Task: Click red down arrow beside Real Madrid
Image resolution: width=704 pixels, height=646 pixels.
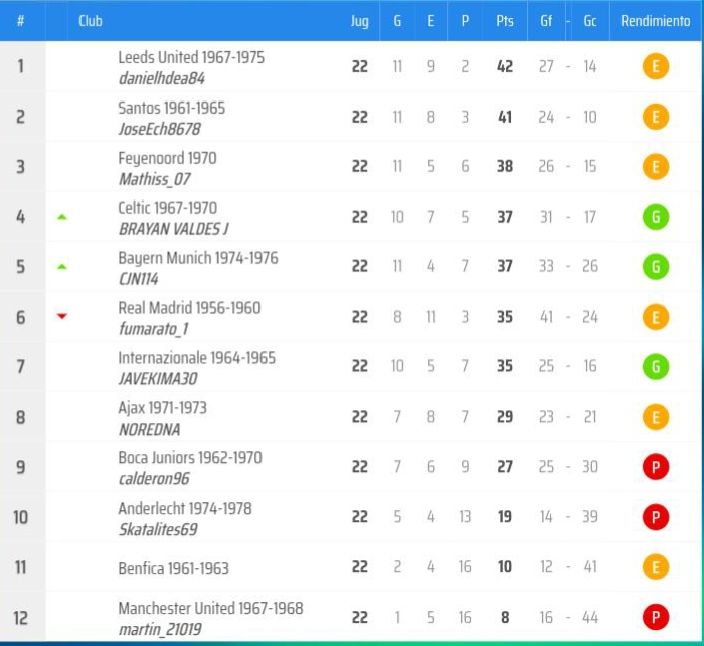Action: point(62,316)
